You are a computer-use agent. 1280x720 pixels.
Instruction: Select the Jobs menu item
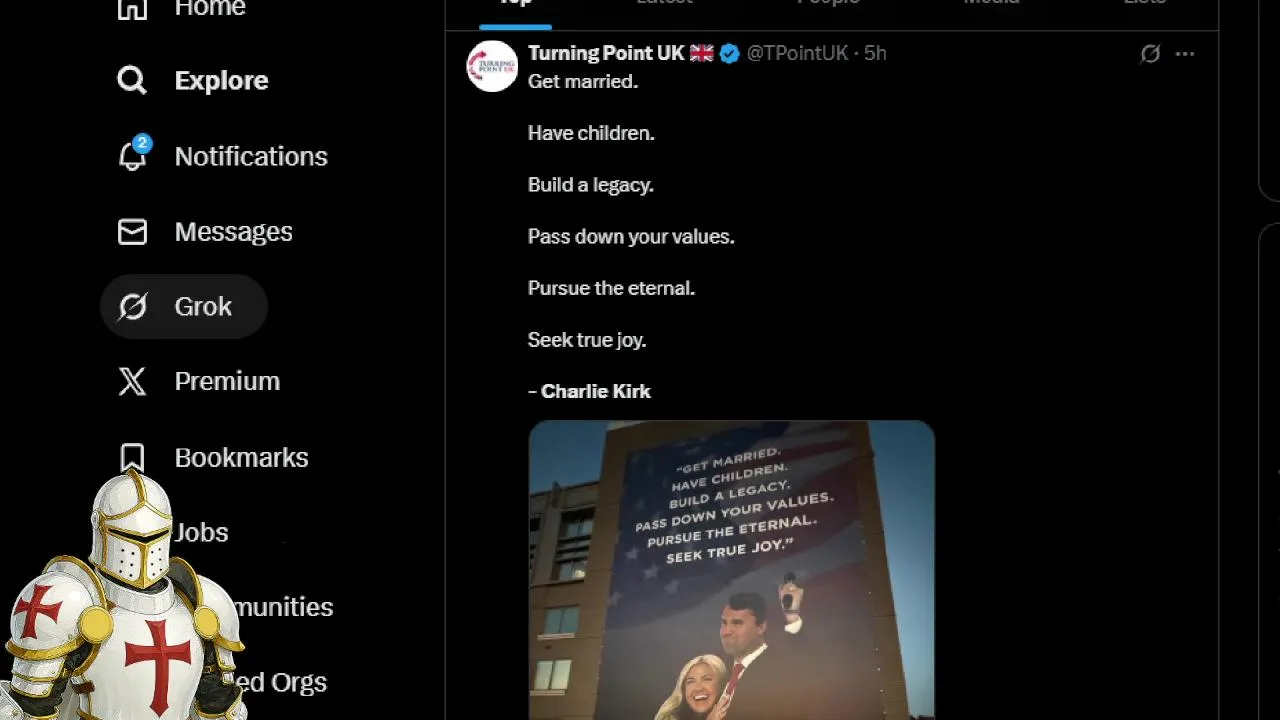pos(201,532)
